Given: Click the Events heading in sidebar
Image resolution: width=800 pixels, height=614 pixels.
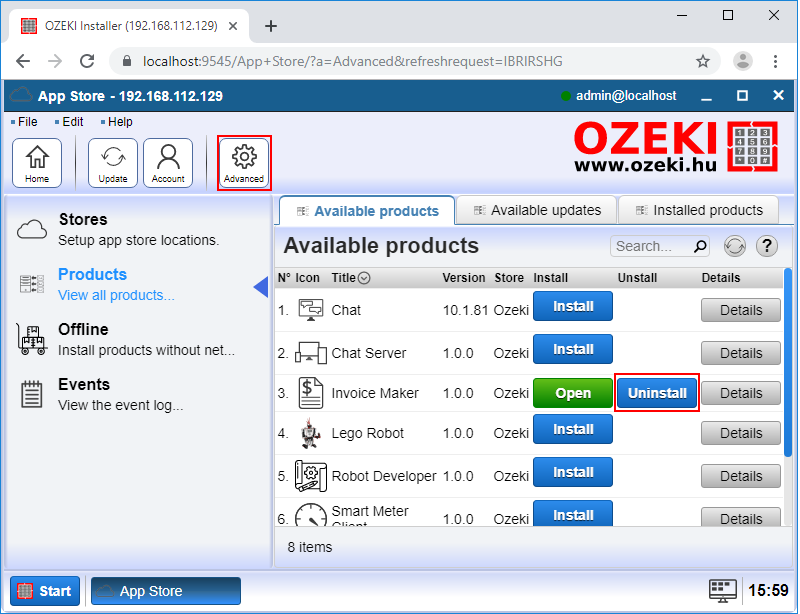Looking at the screenshot, I should (84, 384).
